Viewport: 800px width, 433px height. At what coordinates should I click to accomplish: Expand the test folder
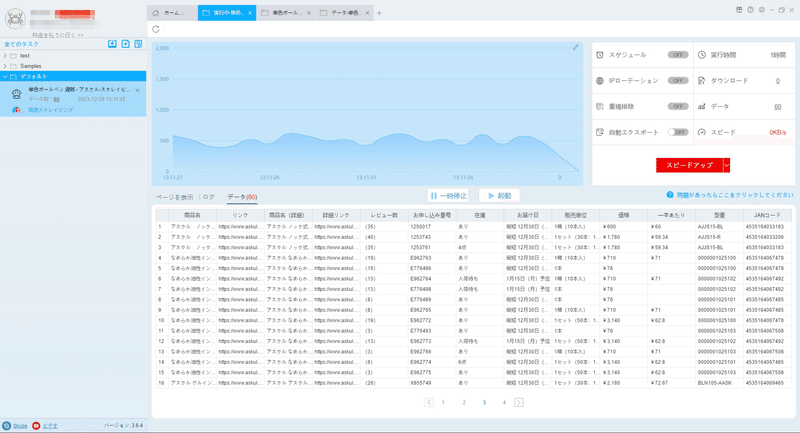(x=5, y=56)
